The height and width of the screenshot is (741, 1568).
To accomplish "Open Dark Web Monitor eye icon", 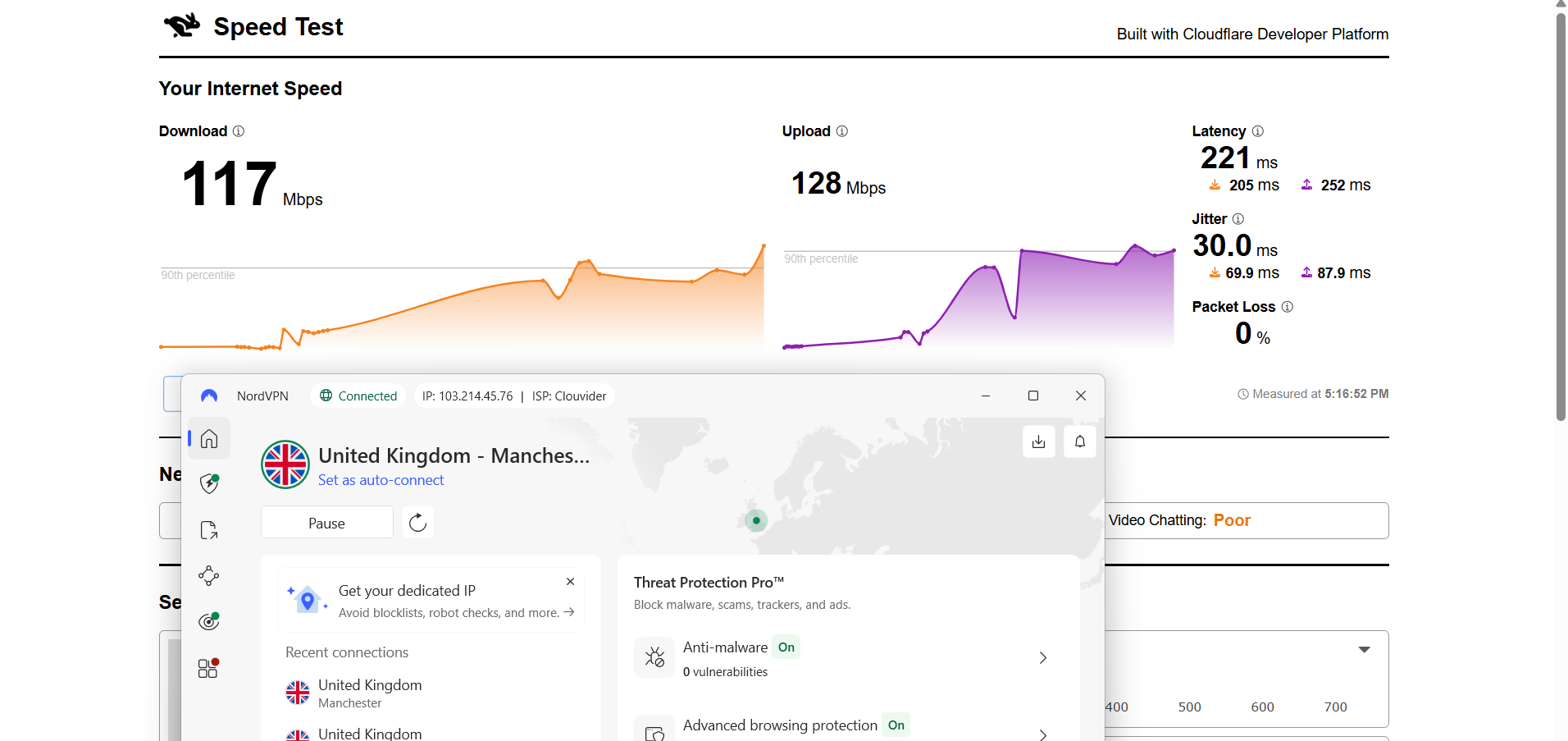I will (208, 621).
